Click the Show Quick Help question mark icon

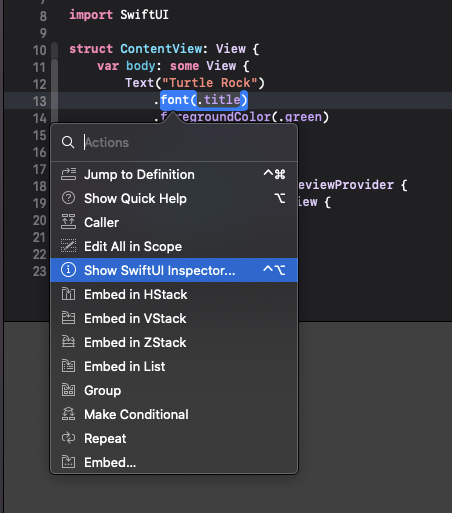coord(68,198)
